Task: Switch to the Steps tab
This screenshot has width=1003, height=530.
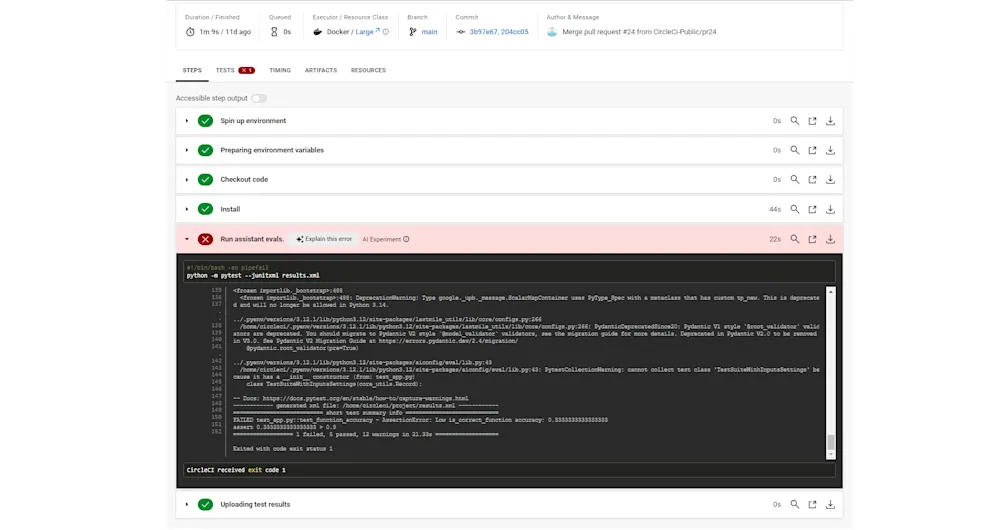Action: [x=192, y=70]
